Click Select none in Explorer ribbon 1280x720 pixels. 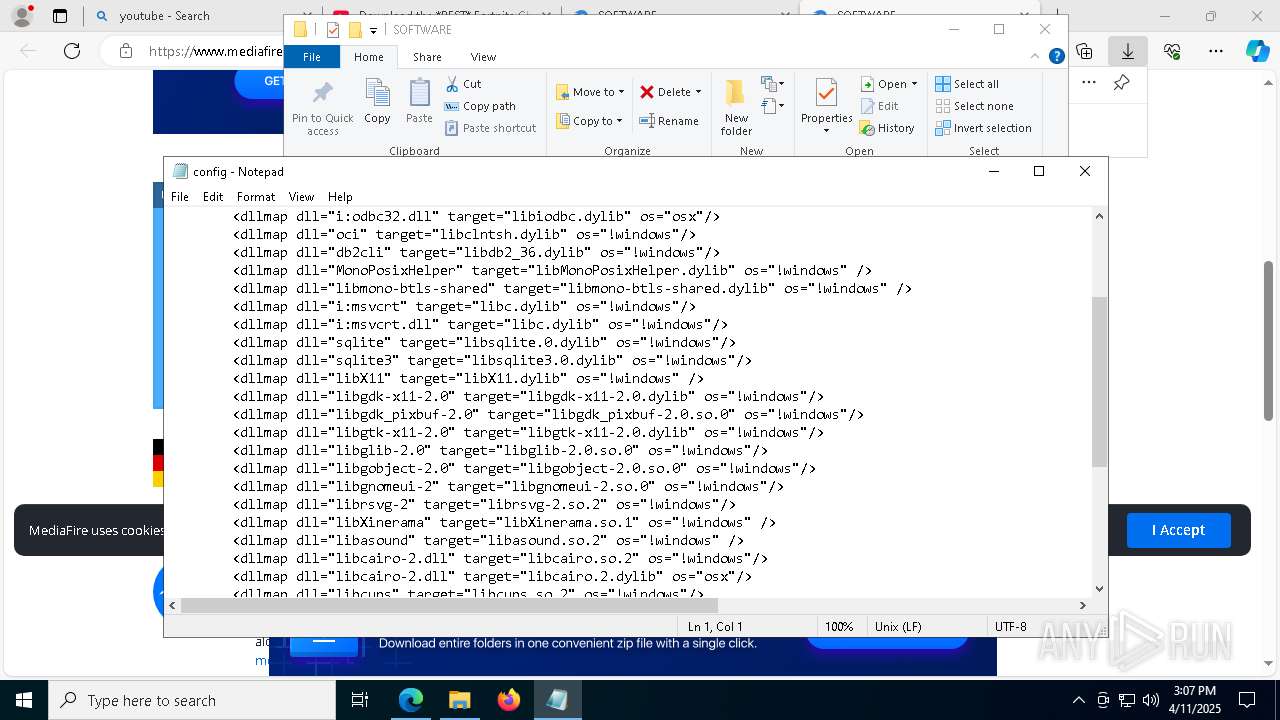(974, 106)
